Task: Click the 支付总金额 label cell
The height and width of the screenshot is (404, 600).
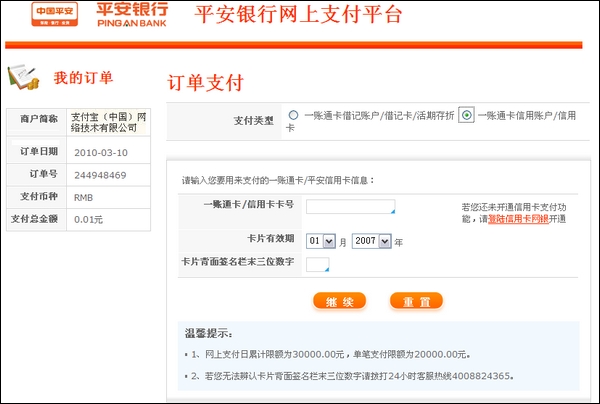Action: [37, 219]
